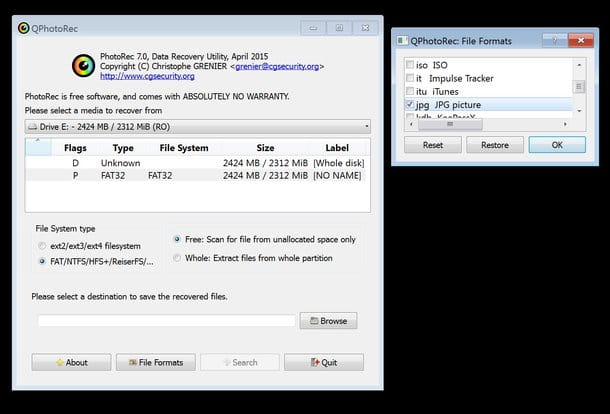
Task: Click the Size column header
Action: [x=265, y=148]
